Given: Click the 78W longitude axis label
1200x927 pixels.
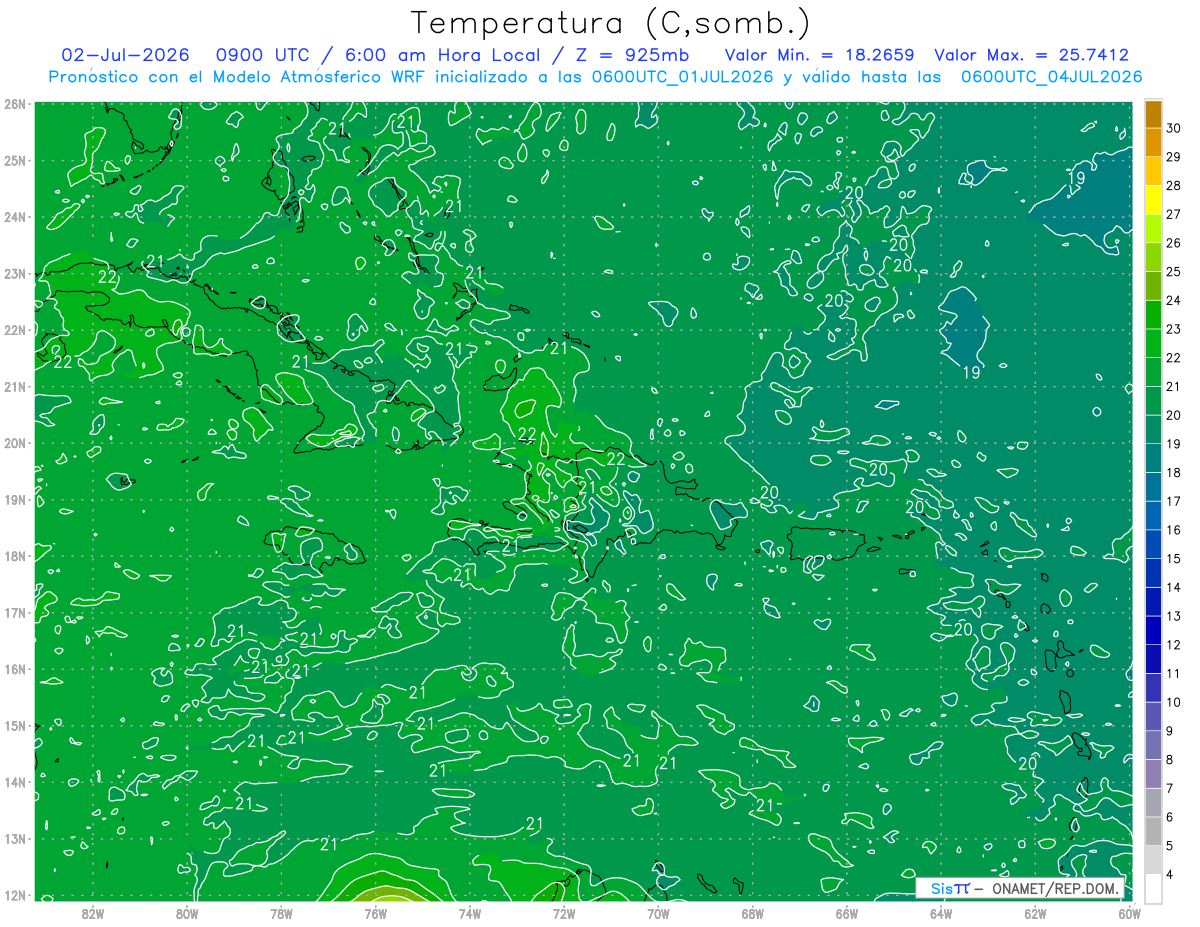Looking at the screenshot, I should pyautogui.click(x=281, y=913).
